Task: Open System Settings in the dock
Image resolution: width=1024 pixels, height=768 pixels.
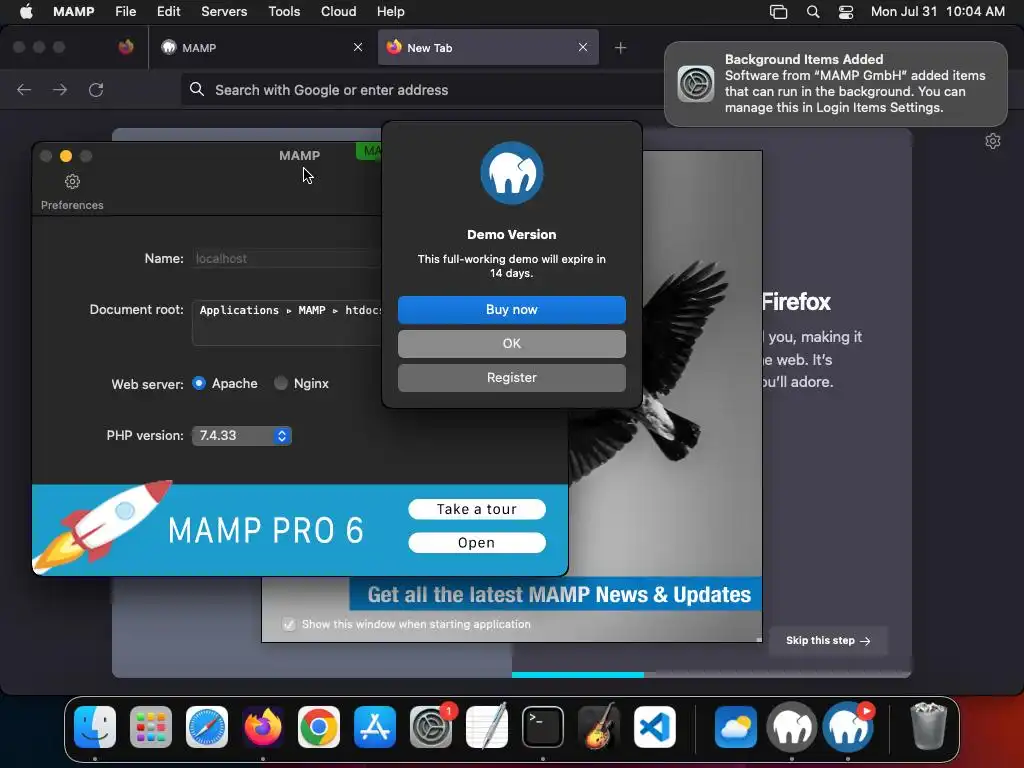Action: click(x=431, y=727)
